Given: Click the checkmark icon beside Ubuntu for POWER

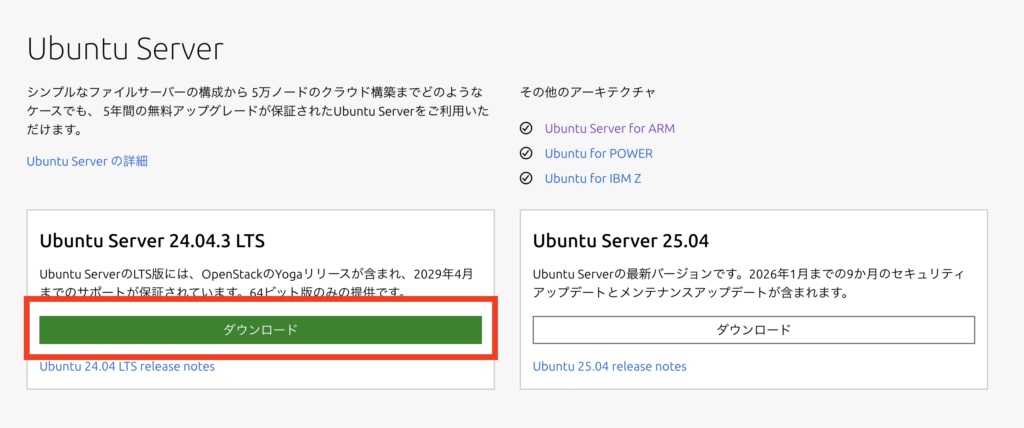Looking at the screenshot, I should coord(527,154).
